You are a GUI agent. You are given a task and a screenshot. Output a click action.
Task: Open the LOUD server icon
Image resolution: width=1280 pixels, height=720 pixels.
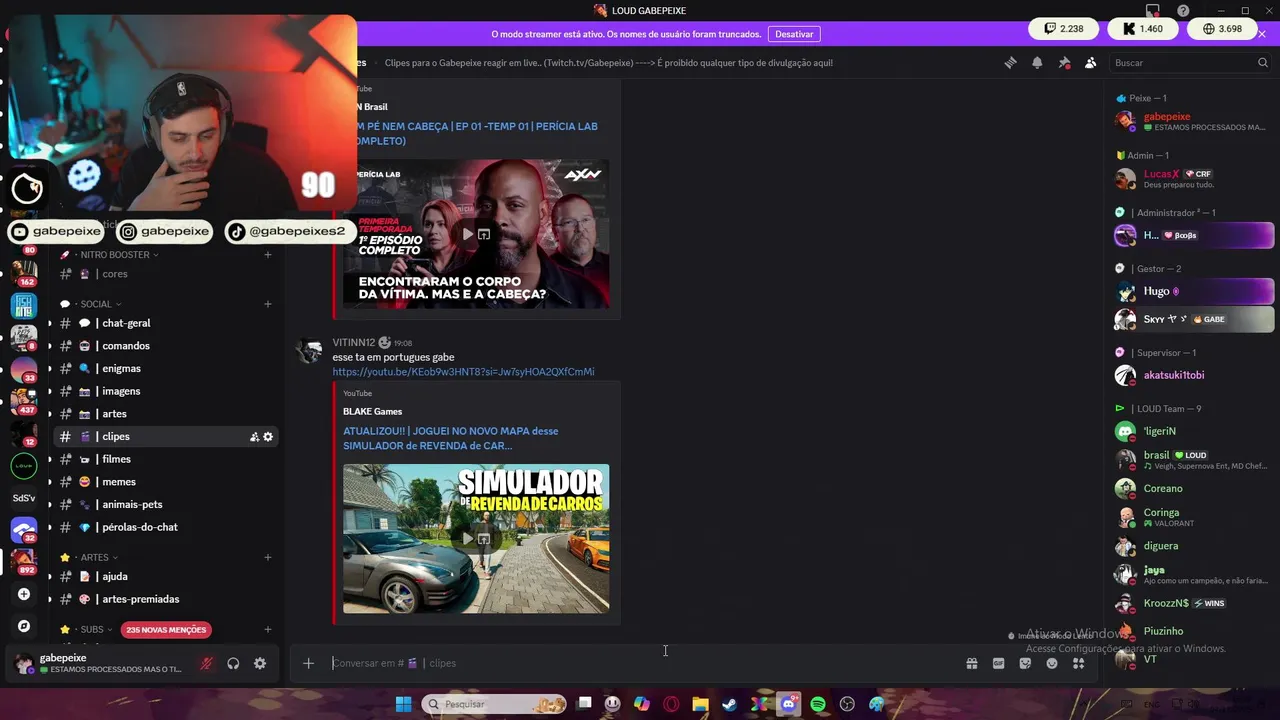(24, 466)
